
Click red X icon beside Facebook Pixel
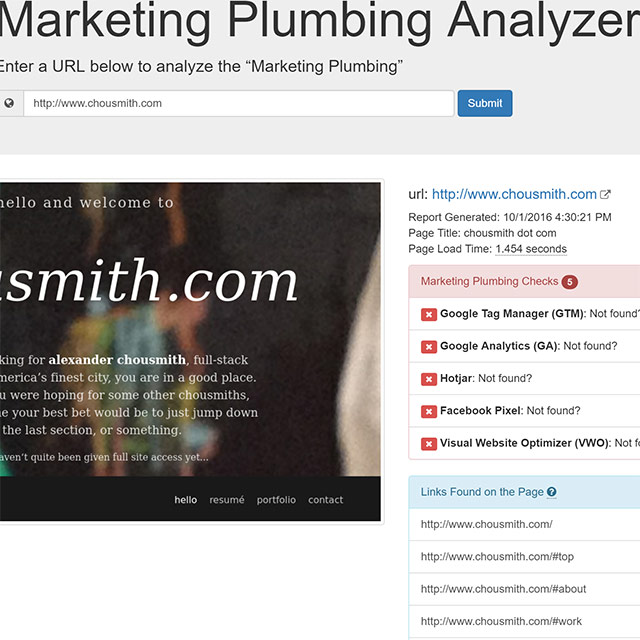click(x=429, y=411)
